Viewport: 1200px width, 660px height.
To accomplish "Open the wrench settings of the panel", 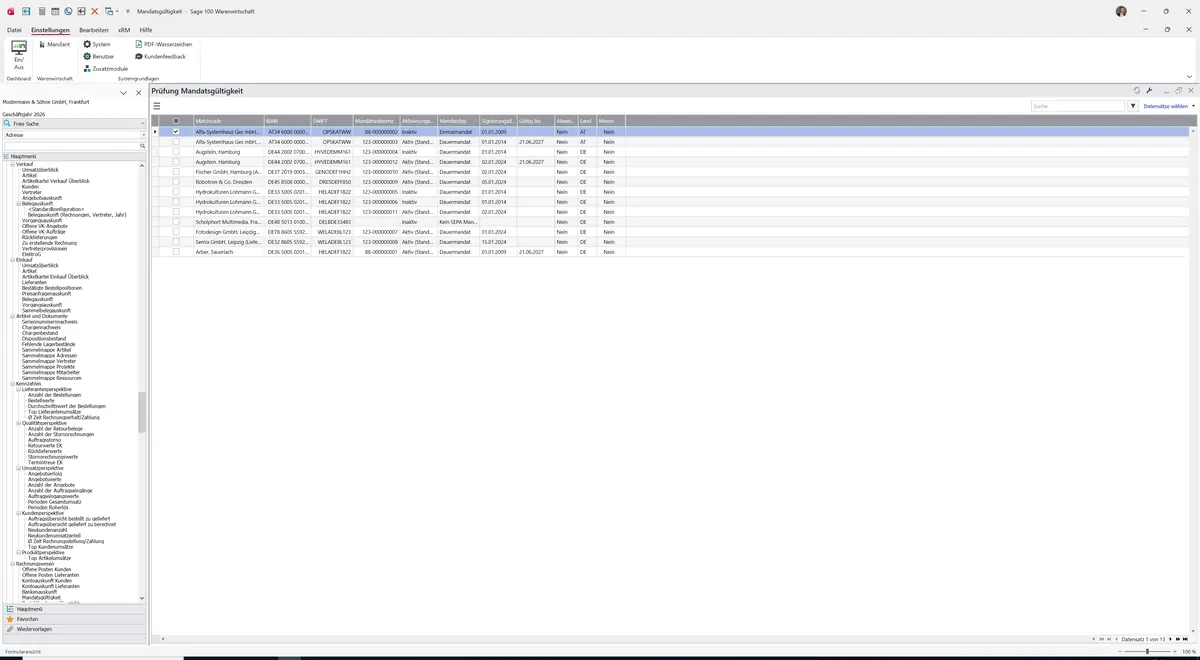I will point(1150,90).
